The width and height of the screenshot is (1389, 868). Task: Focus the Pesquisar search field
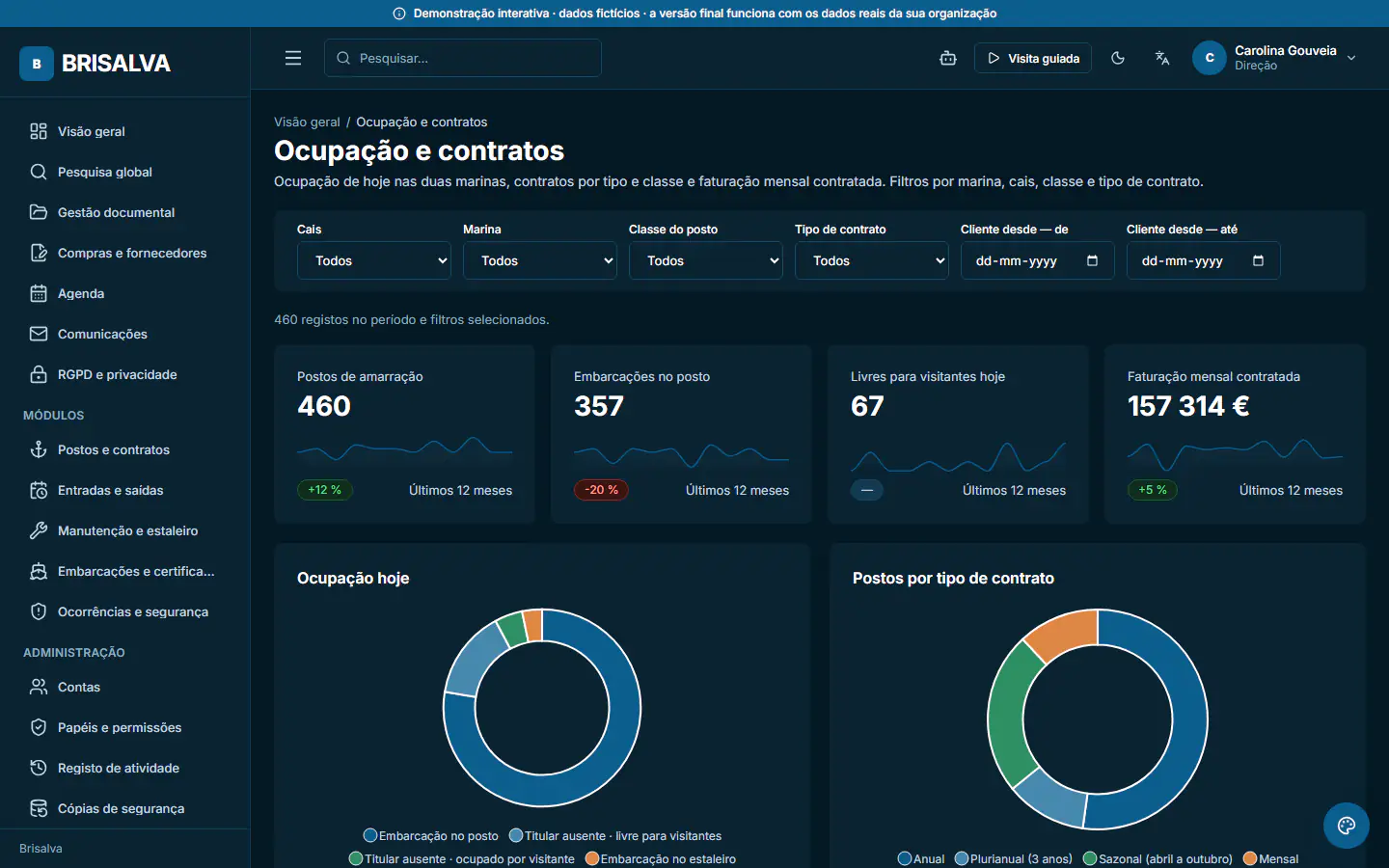tap(463, 58)
